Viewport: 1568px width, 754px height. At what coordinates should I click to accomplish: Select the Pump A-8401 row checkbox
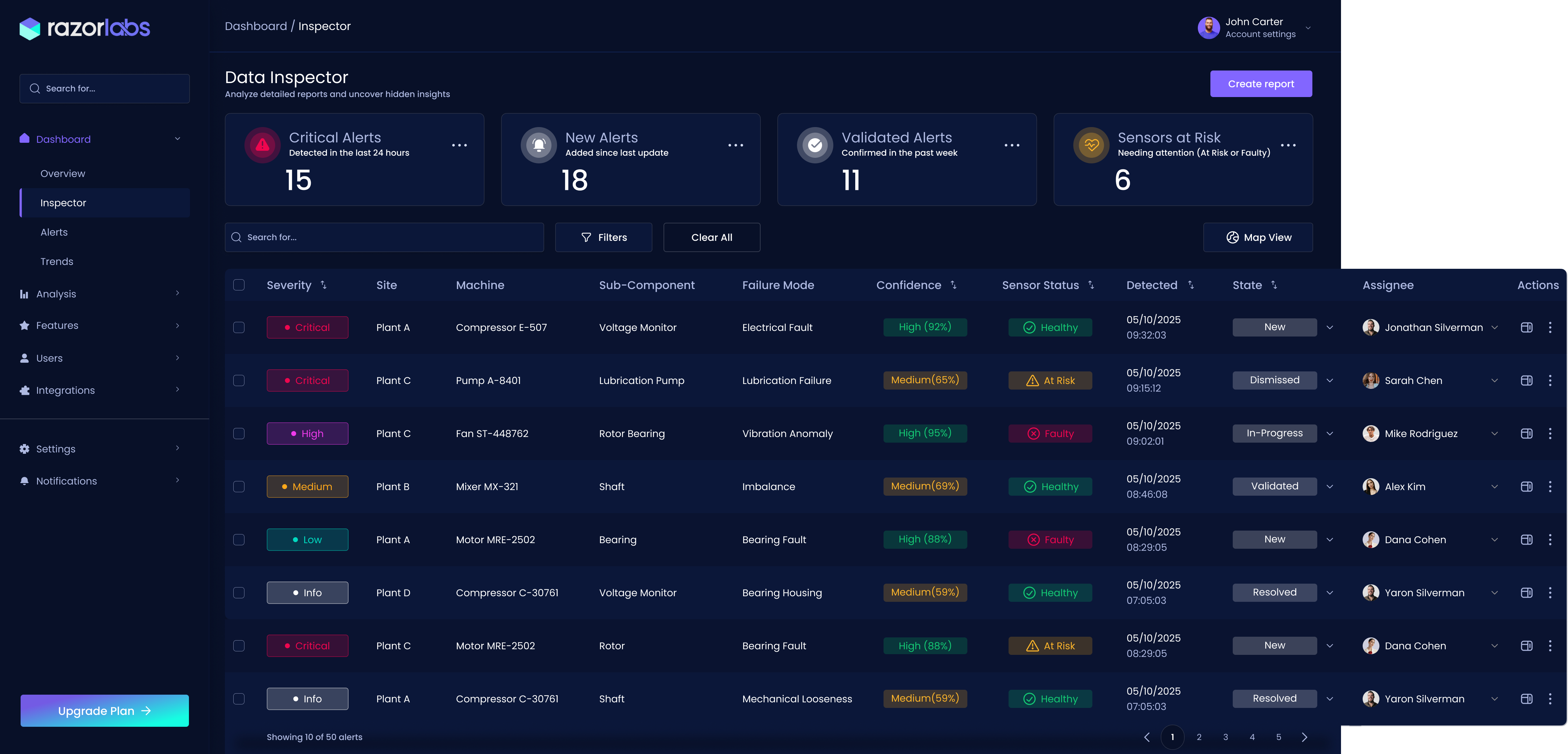pyautogui.click(x=239, y=380)
